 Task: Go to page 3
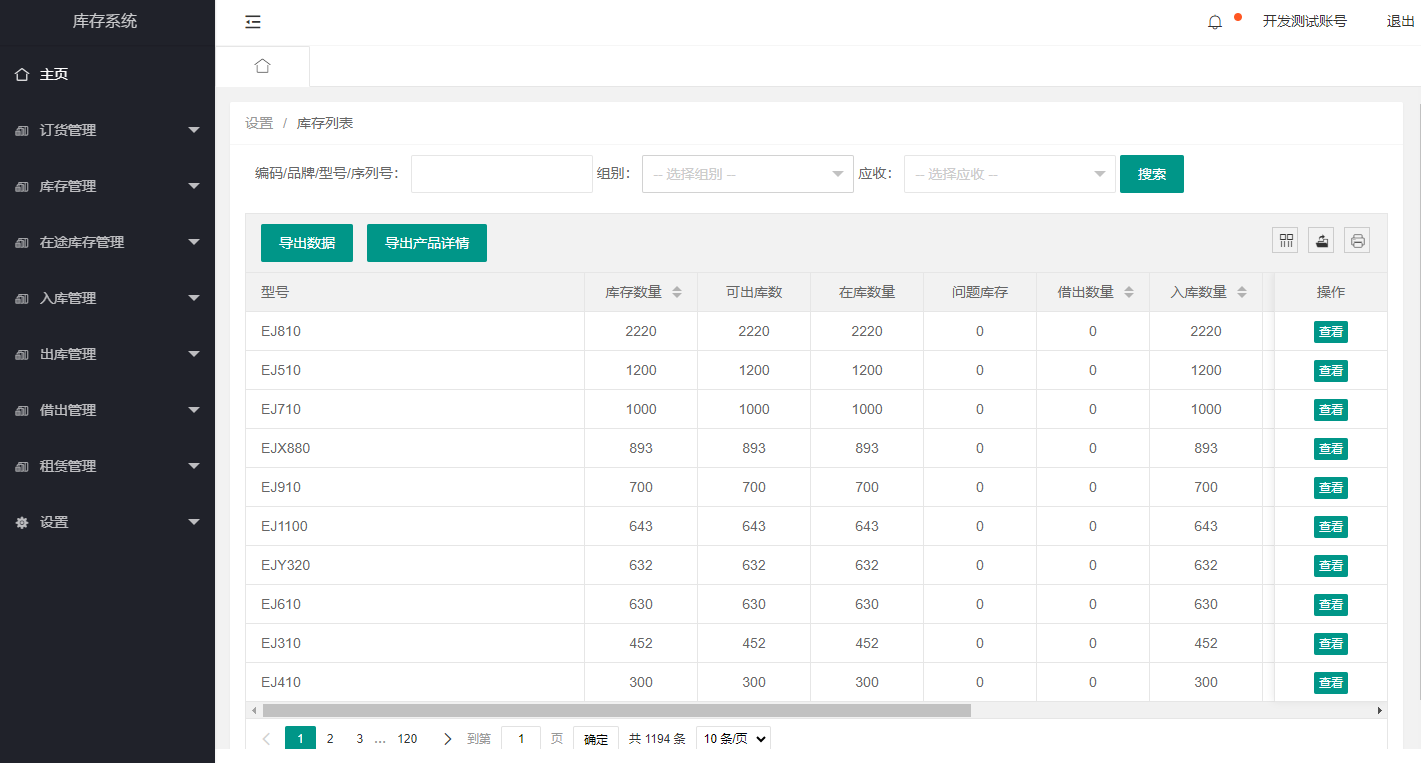[x=360, y=739]
